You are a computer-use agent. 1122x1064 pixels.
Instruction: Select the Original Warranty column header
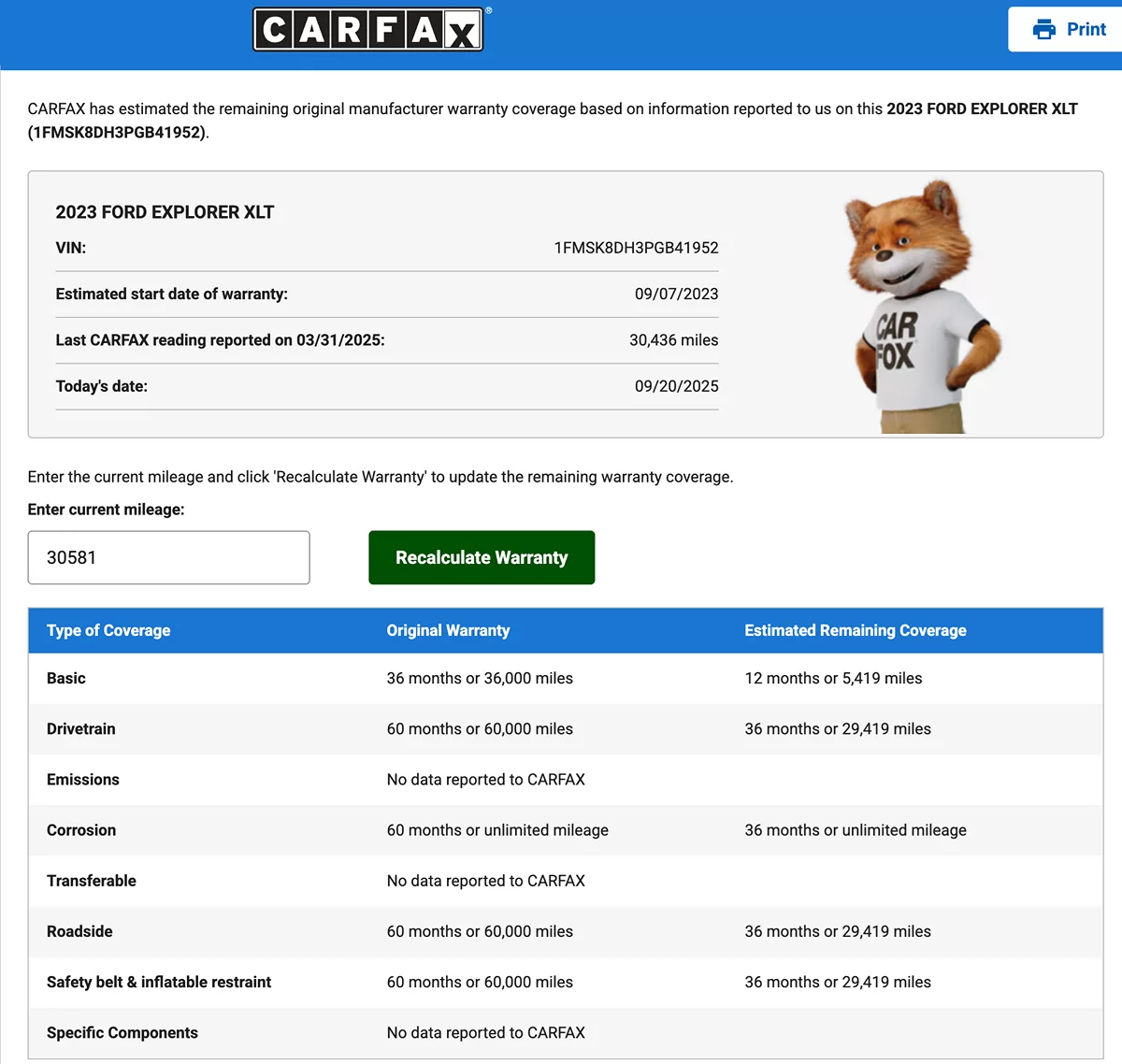point(448,631)
